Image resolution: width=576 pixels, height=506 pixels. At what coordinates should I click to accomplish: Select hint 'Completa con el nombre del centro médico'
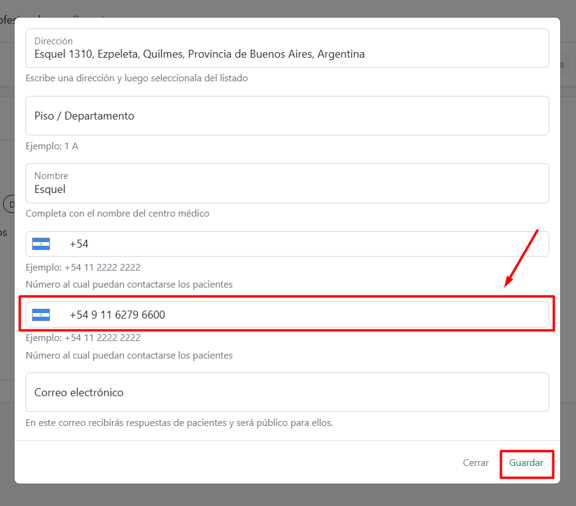[117, 213]
